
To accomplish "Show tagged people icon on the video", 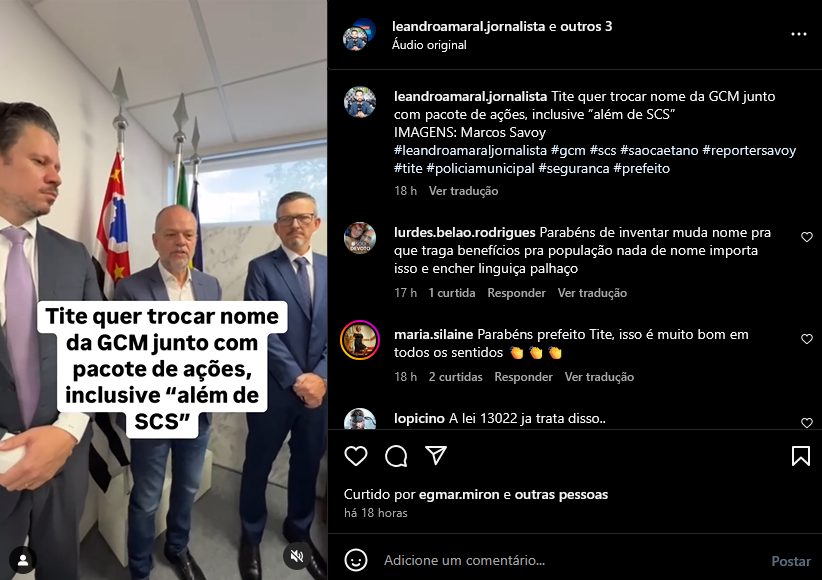I will point(23,560).
